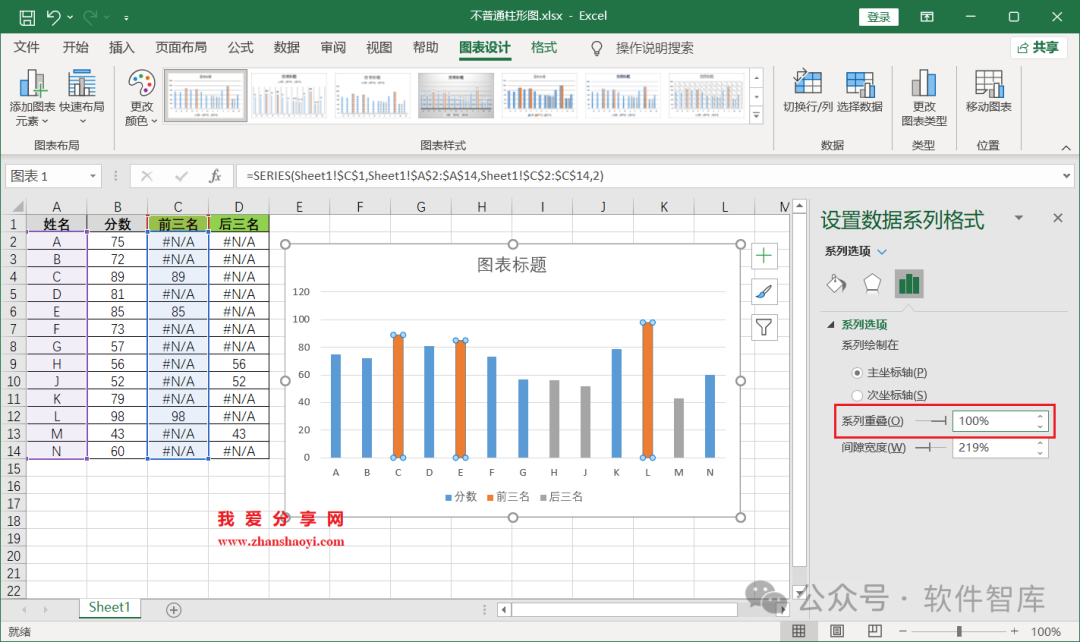Click formula bar confirm check icon

pos(181,176)
